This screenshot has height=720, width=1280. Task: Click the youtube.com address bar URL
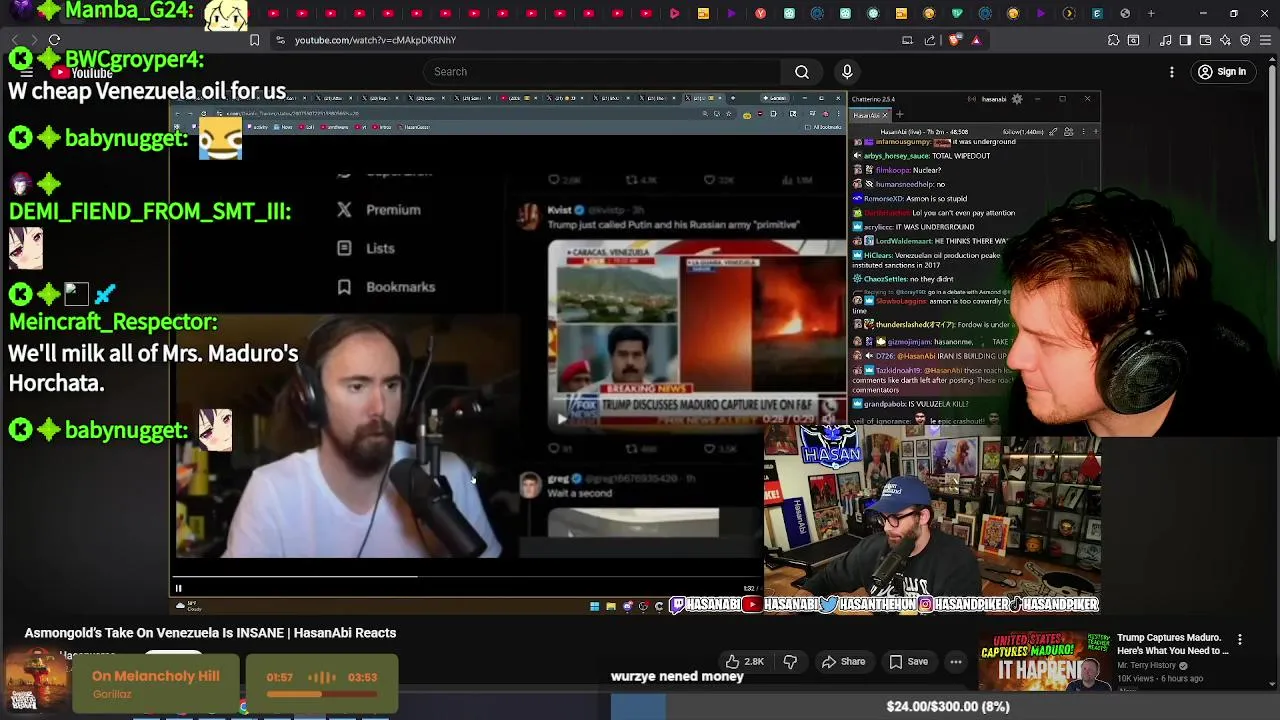click(375, 40)
